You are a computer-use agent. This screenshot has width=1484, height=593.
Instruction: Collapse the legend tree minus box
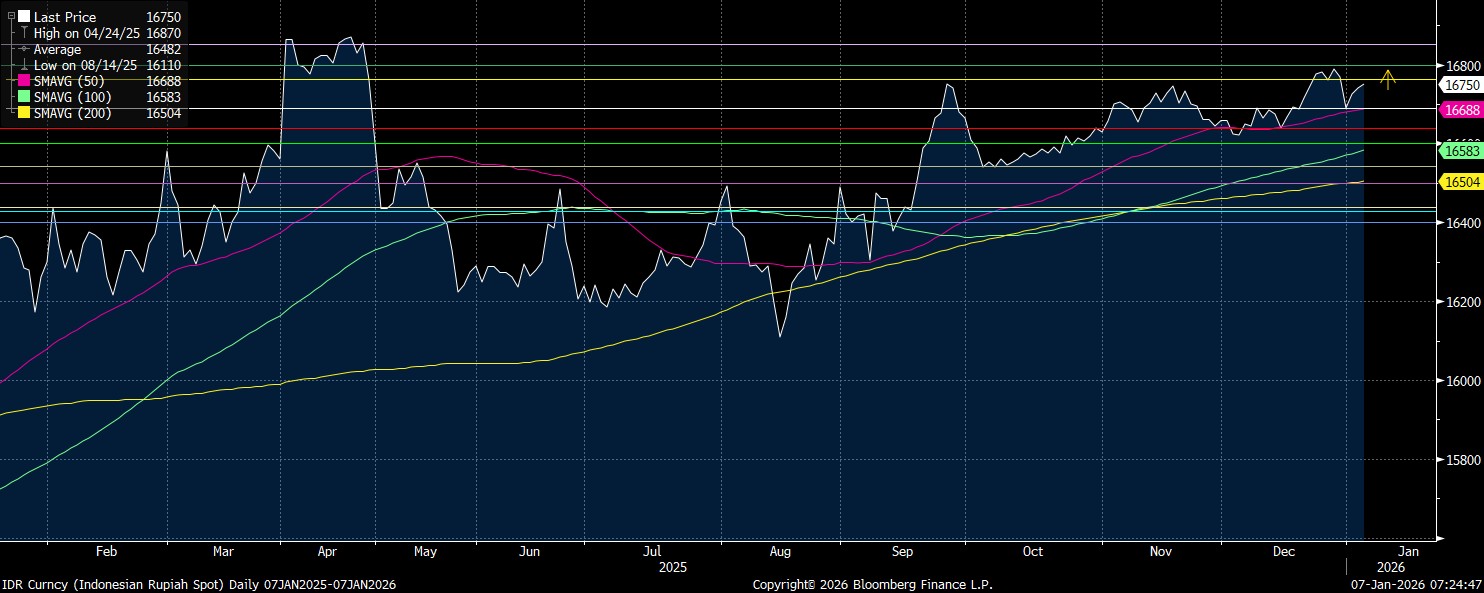point(11,17)
